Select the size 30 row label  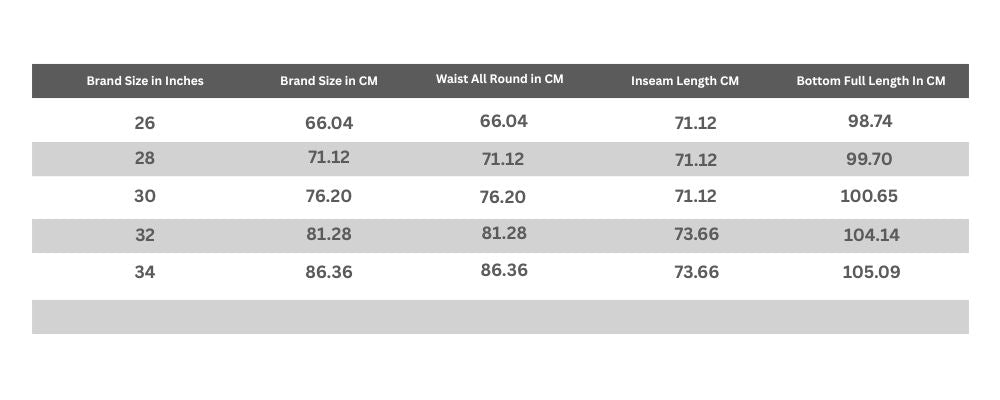145,196
